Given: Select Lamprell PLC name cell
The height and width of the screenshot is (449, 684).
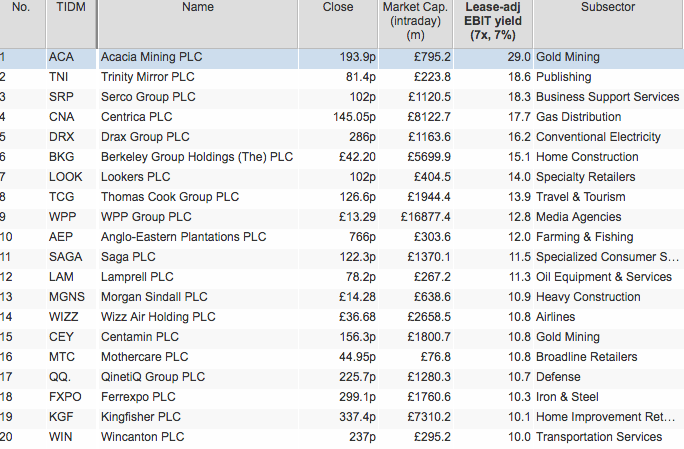Looking at the screenshot, I should click(x=137, y=278).
